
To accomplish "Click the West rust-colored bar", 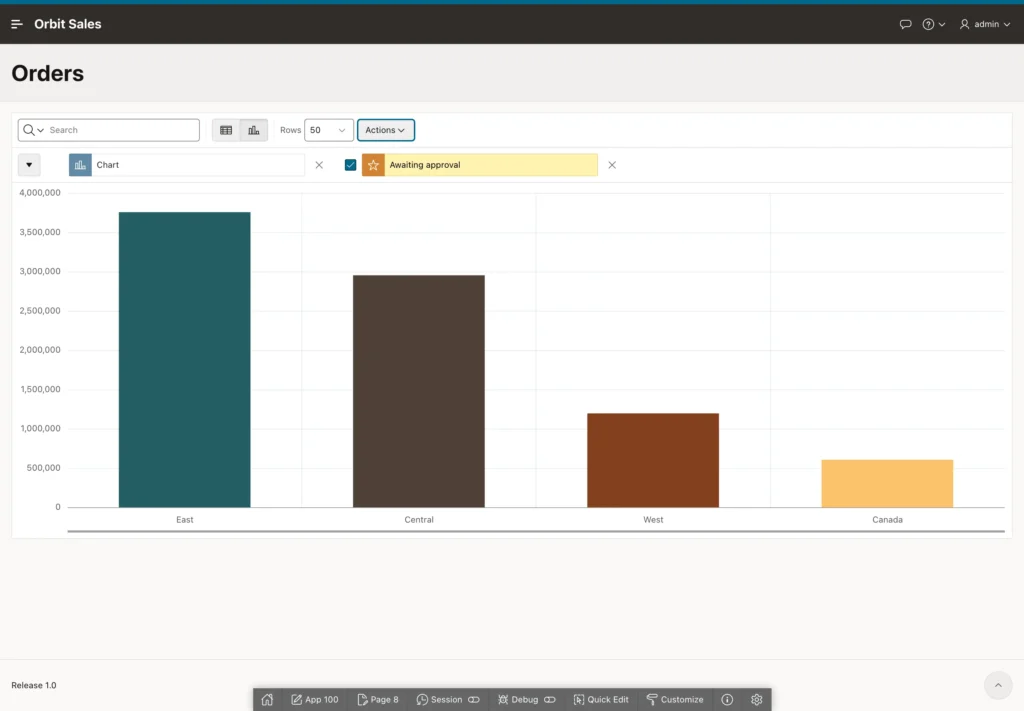I will pyautogui.click(x=653, y=460).
